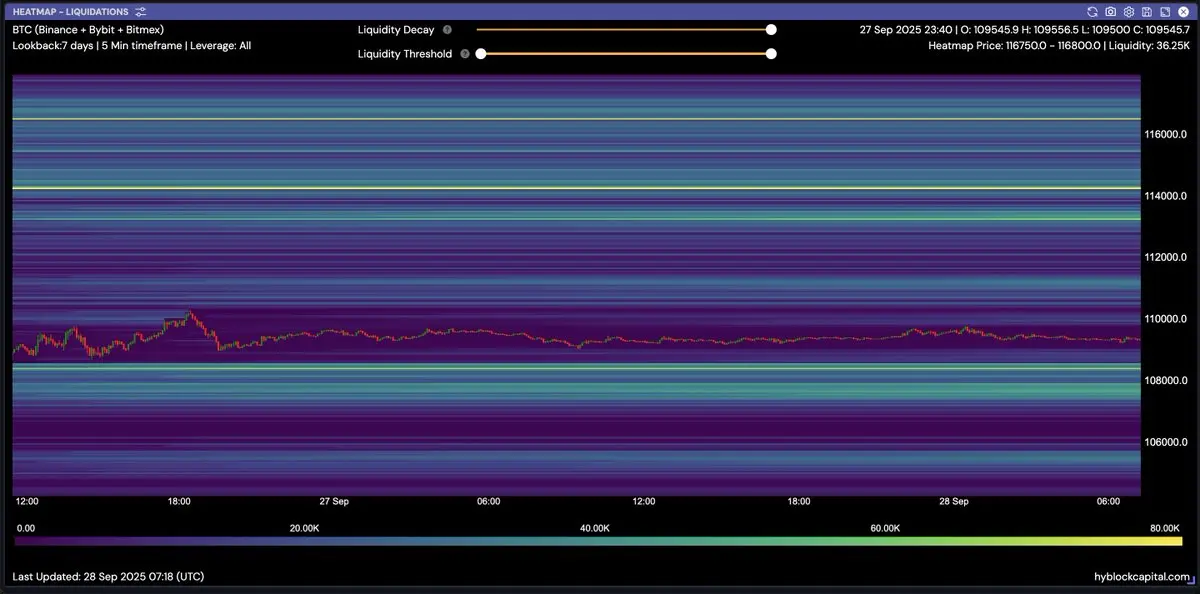Click the 40.00K legend value
This screenshot has width=1200, height=594.
(595, 527)
